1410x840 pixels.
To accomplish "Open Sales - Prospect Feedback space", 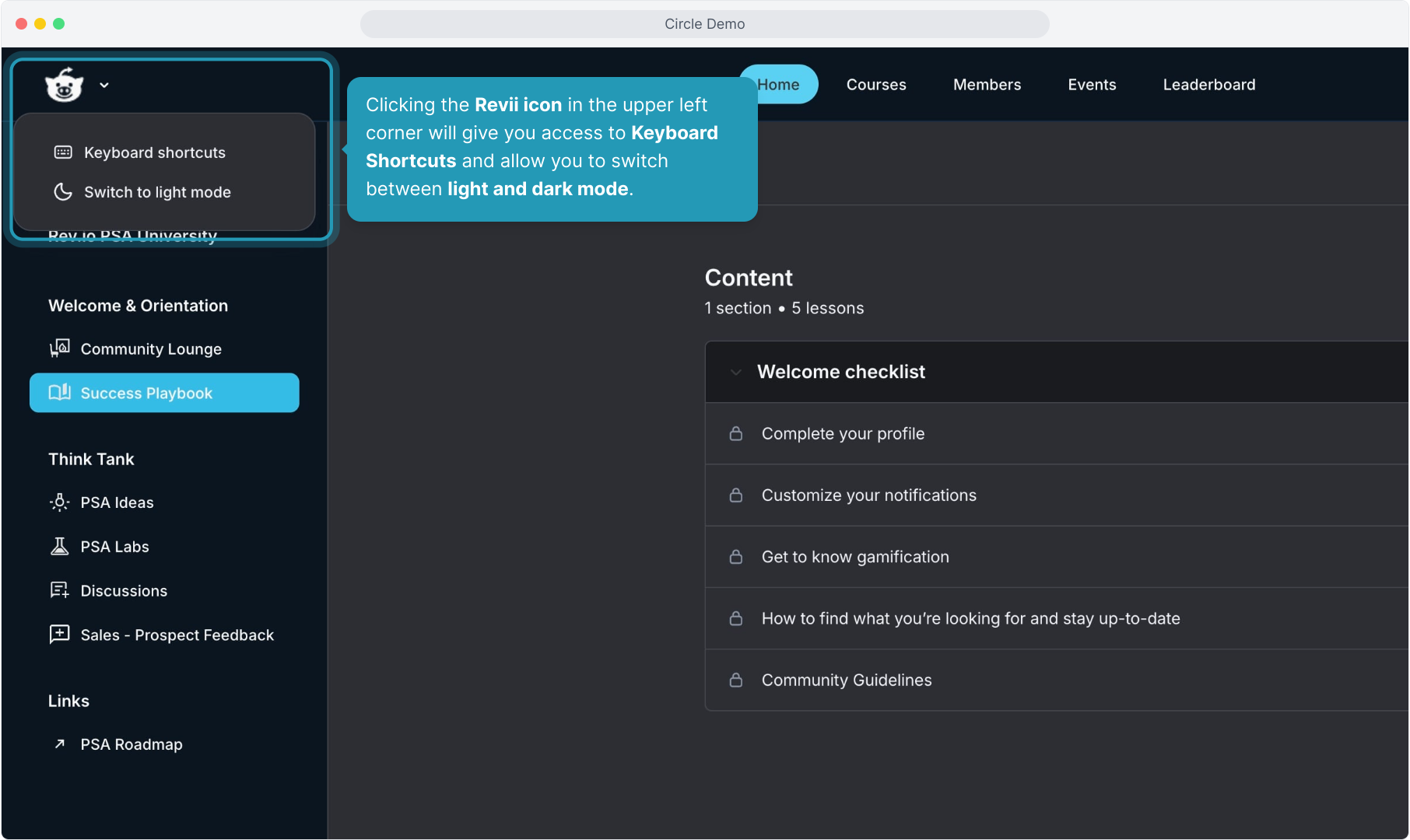I will click(177, 635).
